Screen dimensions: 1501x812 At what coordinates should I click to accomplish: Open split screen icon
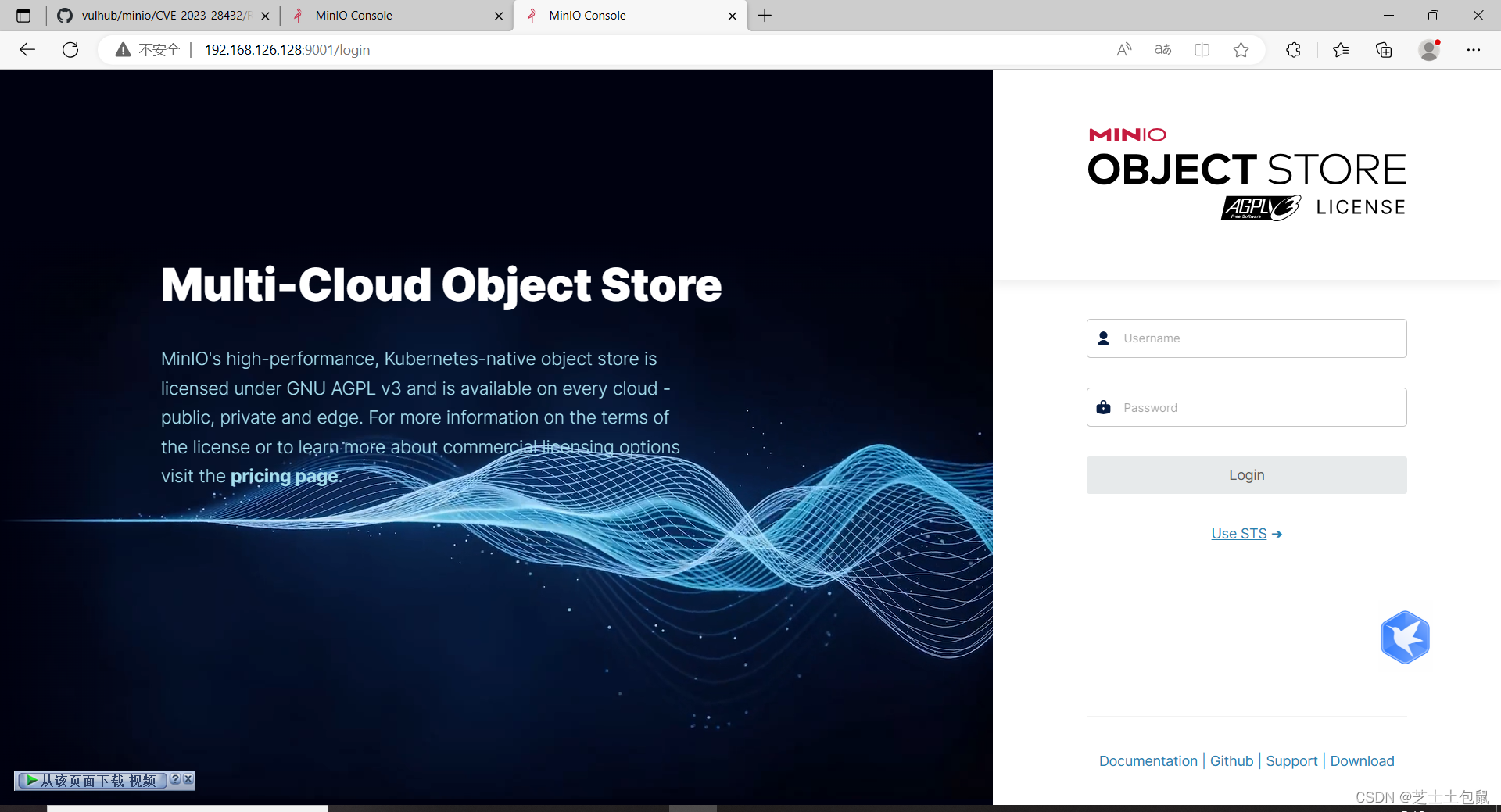click(1202, 50)
